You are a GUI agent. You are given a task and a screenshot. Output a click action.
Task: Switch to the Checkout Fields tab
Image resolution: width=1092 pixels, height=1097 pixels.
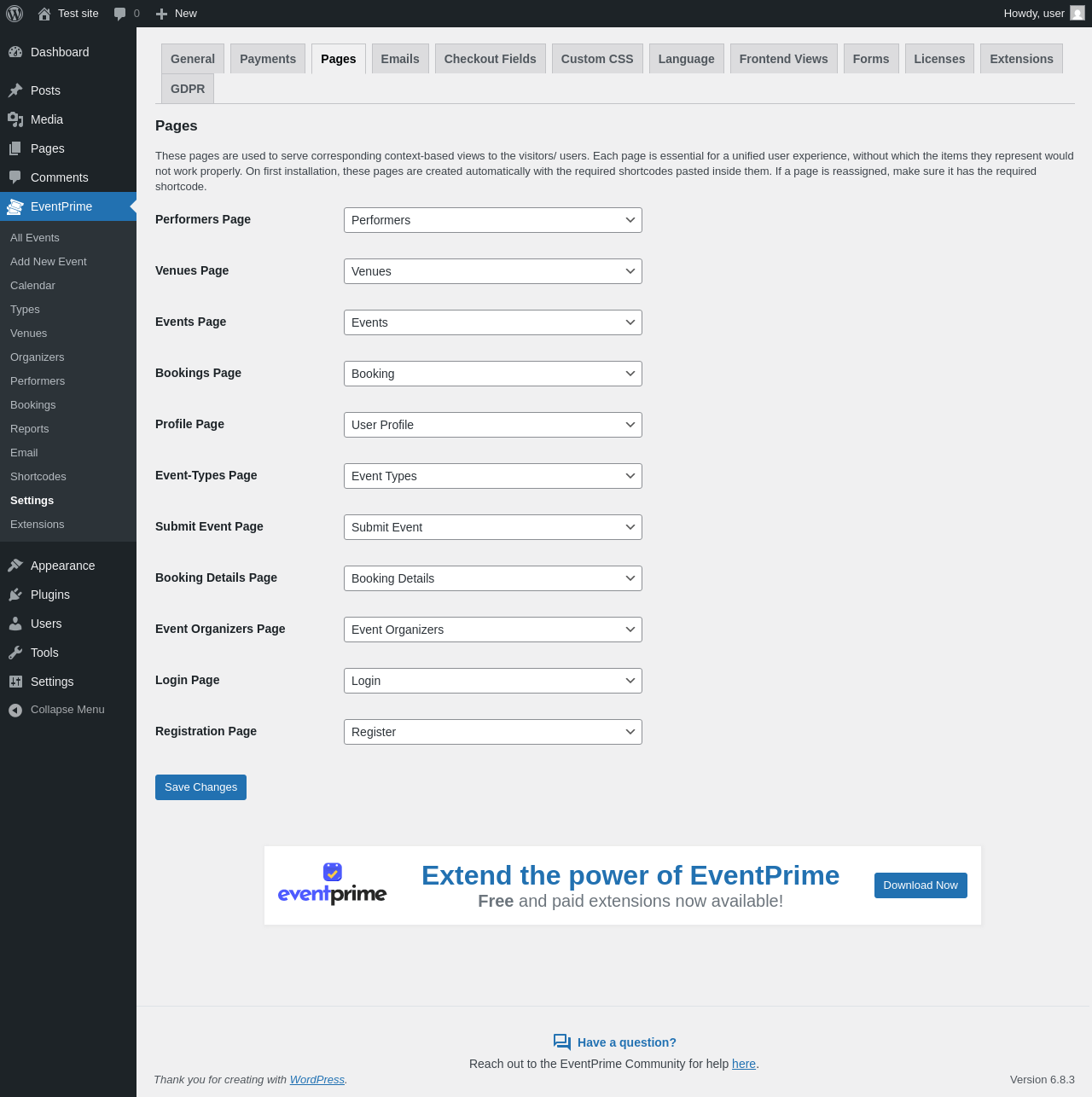[x=491, y=59]
